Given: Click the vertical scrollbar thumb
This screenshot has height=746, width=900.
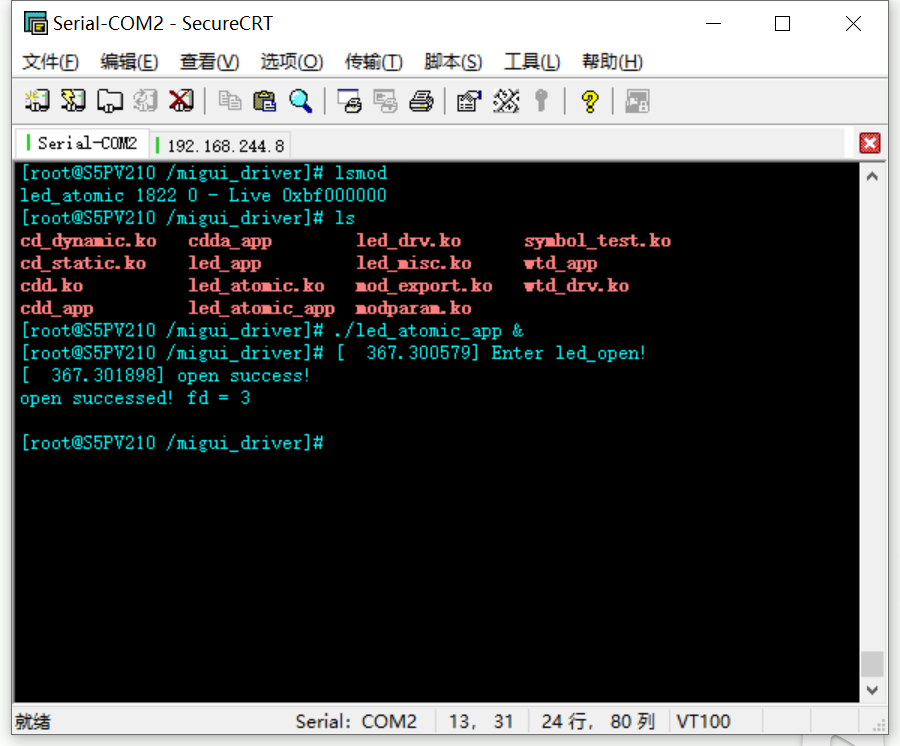Looking at the screenshot, I should pos(872,664).
